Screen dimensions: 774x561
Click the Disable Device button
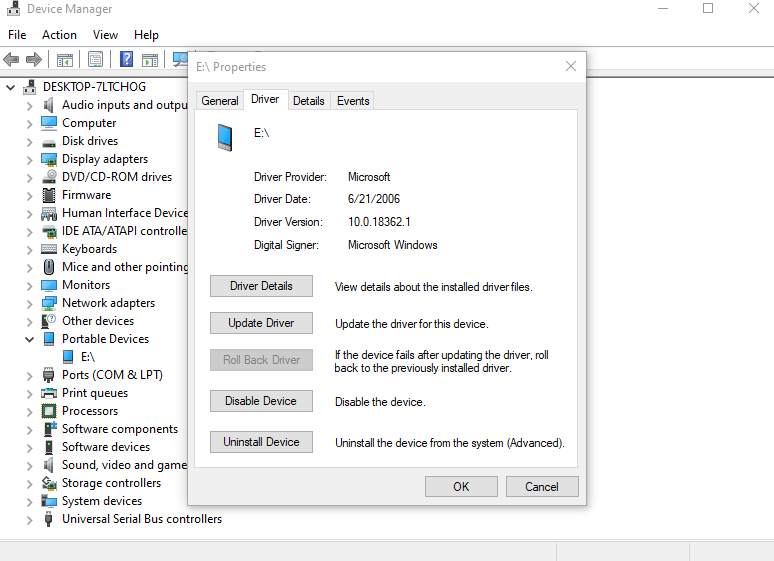click(261, 401)
